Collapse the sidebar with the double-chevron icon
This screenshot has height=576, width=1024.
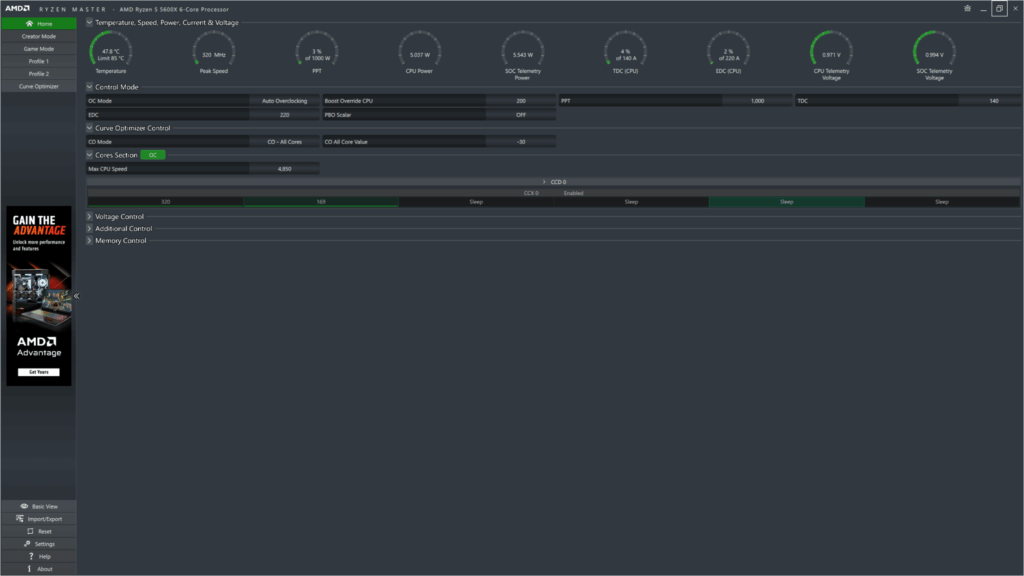[76, 296]
